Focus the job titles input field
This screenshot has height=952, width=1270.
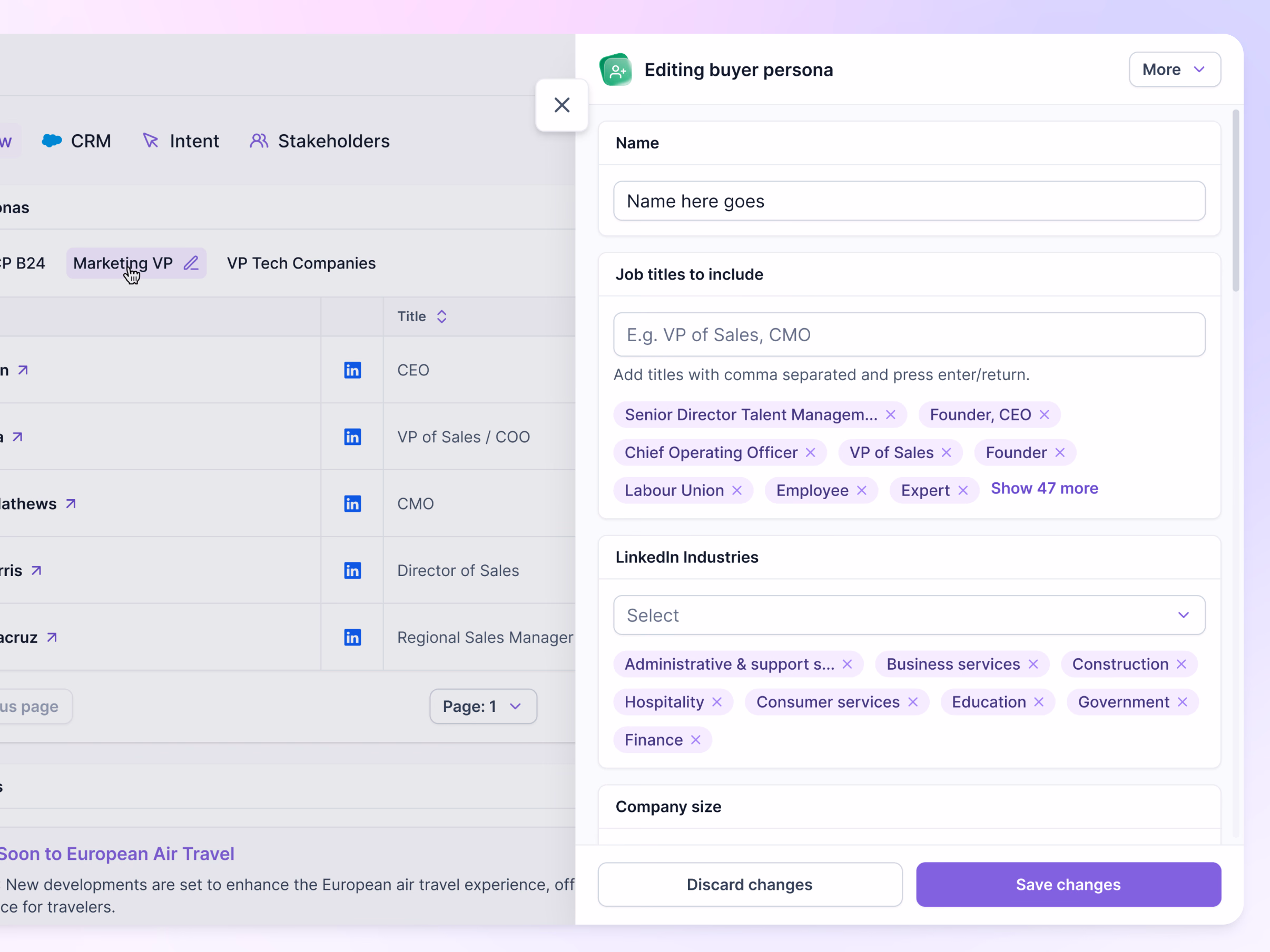[909, 334]
